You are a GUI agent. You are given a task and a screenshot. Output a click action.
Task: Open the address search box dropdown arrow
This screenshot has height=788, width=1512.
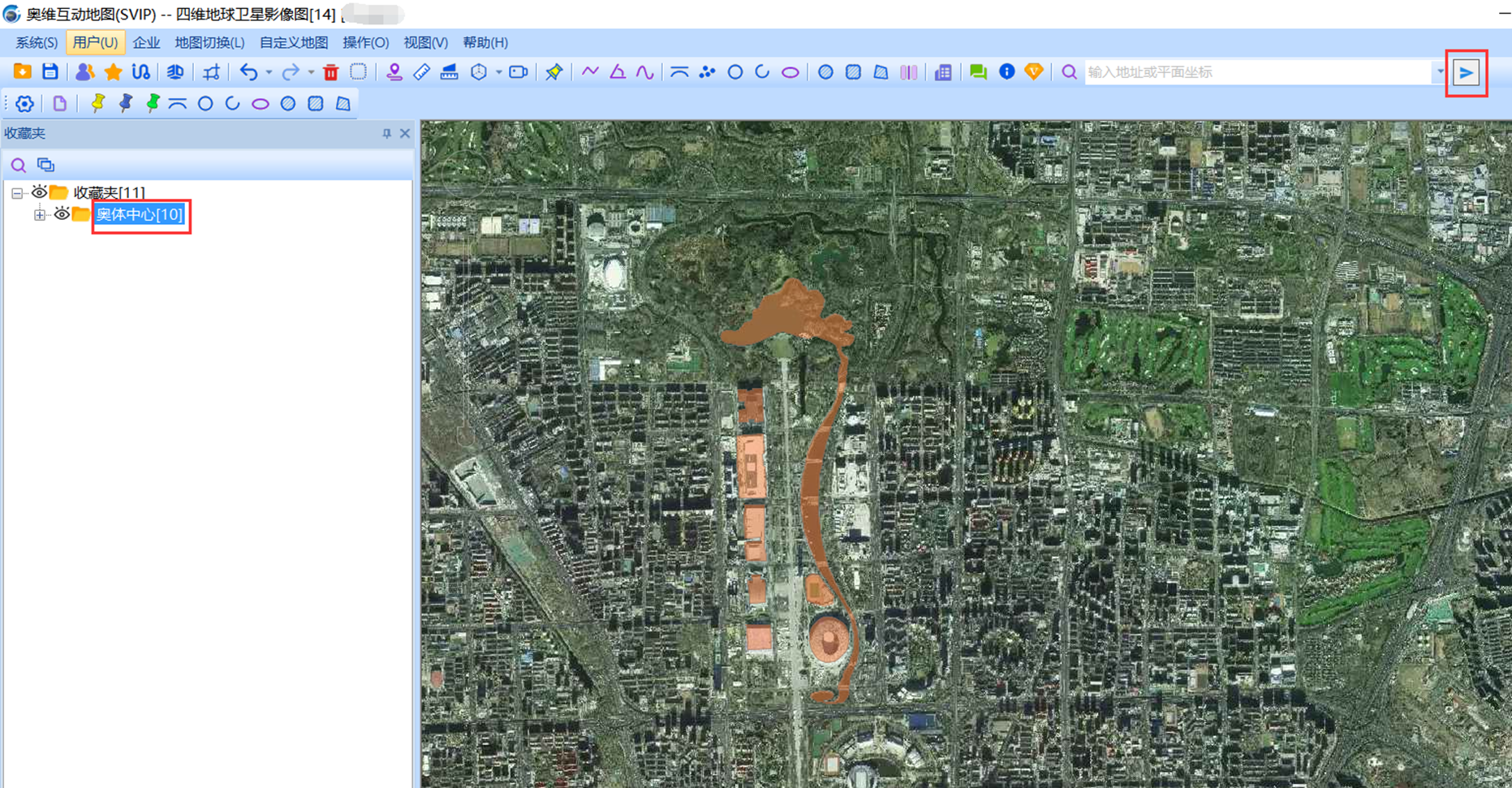[x=1440, y=72]
